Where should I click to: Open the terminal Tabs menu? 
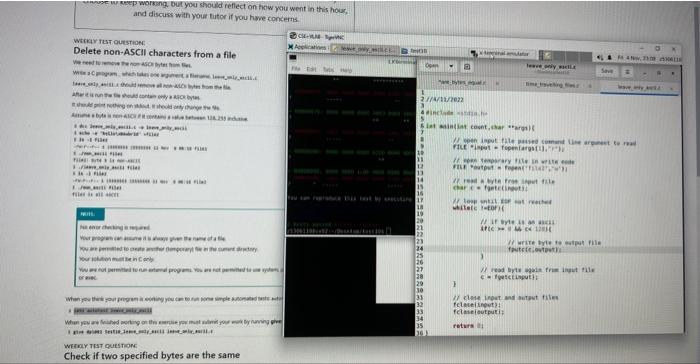(328, 70)
